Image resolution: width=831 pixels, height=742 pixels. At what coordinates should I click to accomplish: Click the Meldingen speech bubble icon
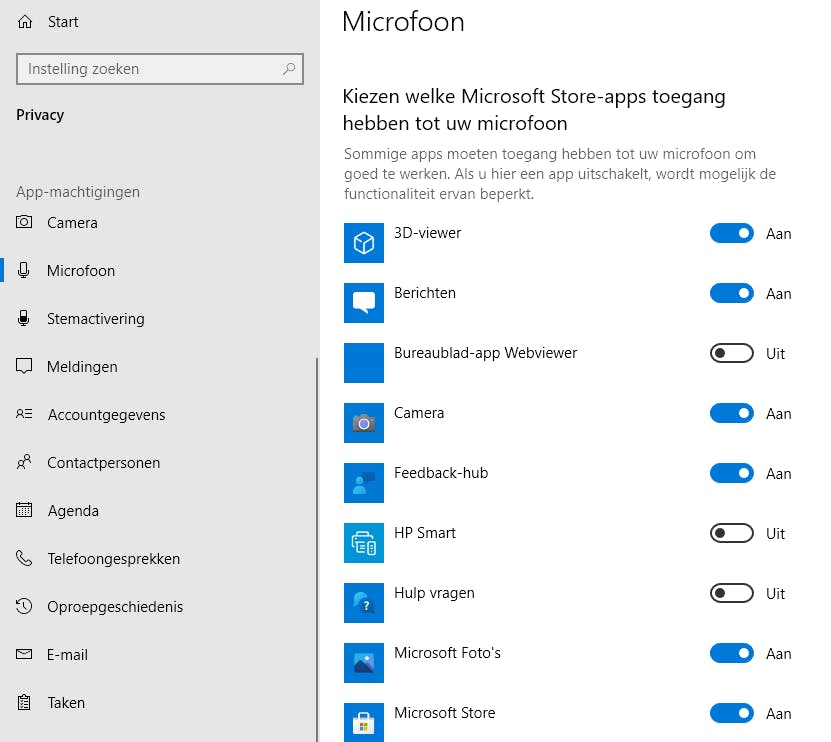click(24, 366)
